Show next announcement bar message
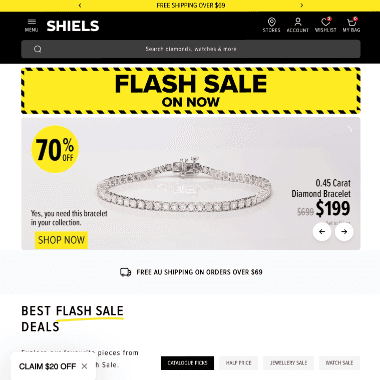The width and height of the screenshot is (380, 380). click(x=302, y=5)
